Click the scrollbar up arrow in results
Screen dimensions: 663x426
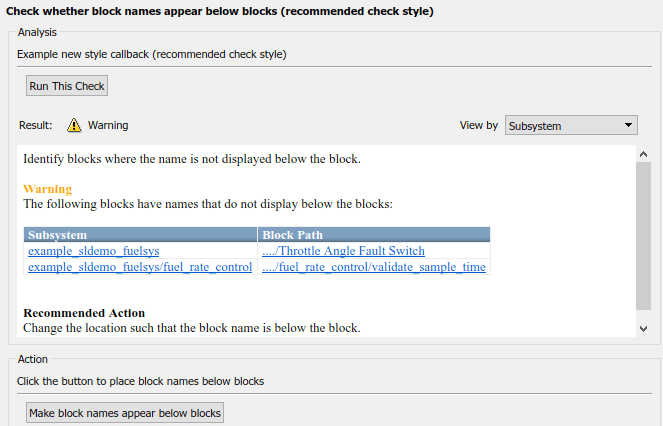(644, 155)
